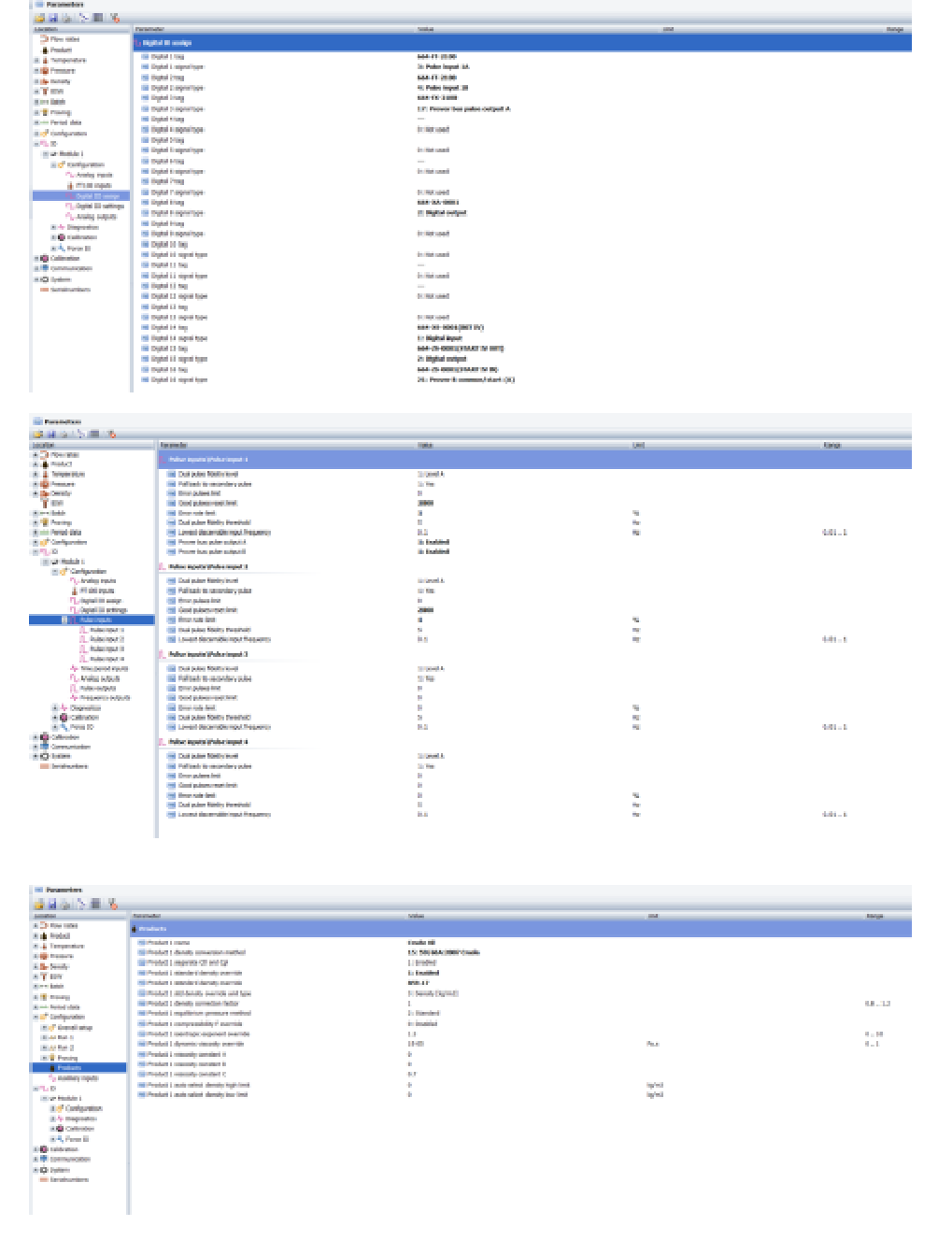Select Digital IO settings in the Digital IO assign window tree
Image resolution: width=952 pixels, height=1240 pixels.
(x=100, y=207)
